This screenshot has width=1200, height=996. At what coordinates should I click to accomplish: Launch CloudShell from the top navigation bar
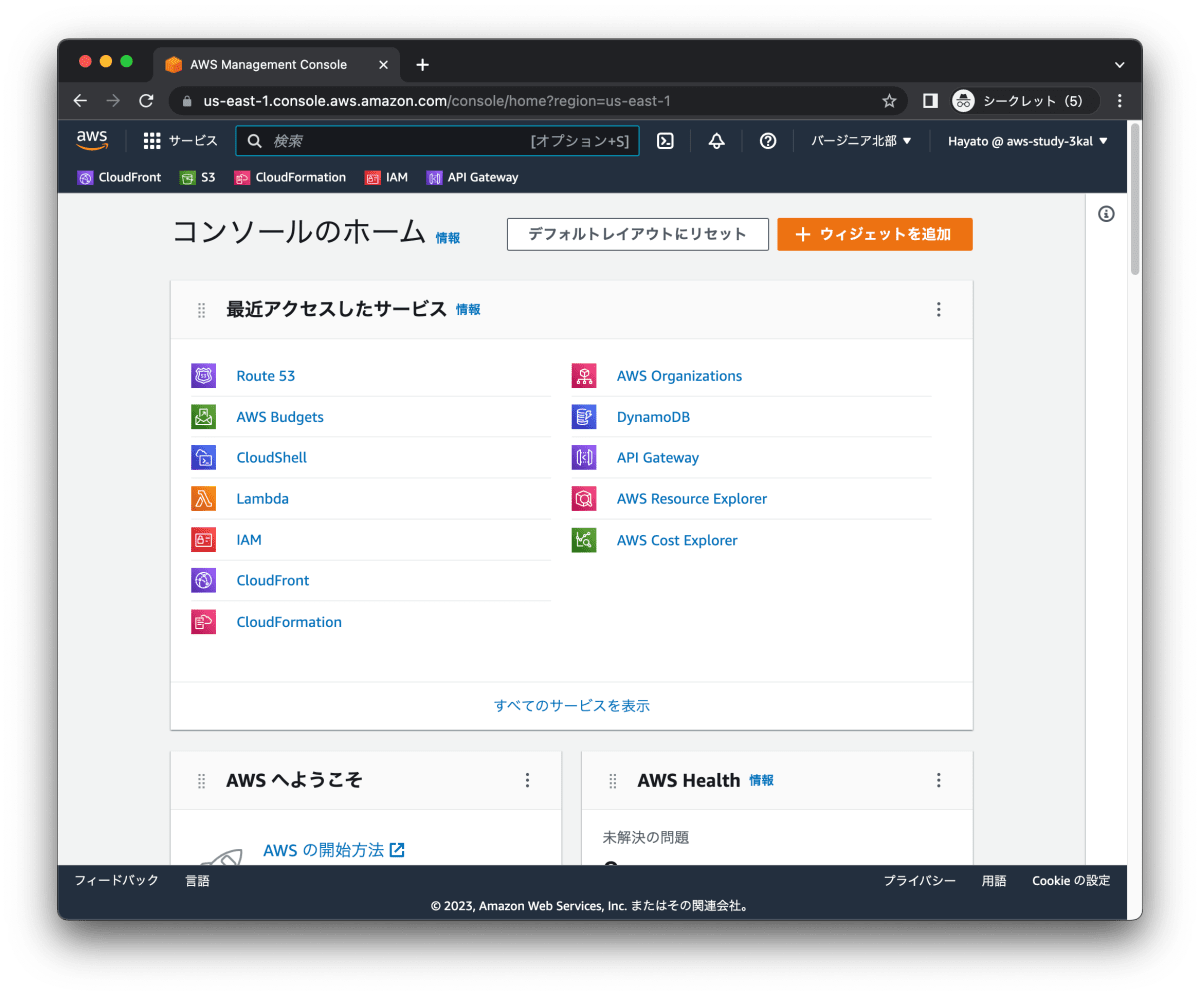point(665,141)
